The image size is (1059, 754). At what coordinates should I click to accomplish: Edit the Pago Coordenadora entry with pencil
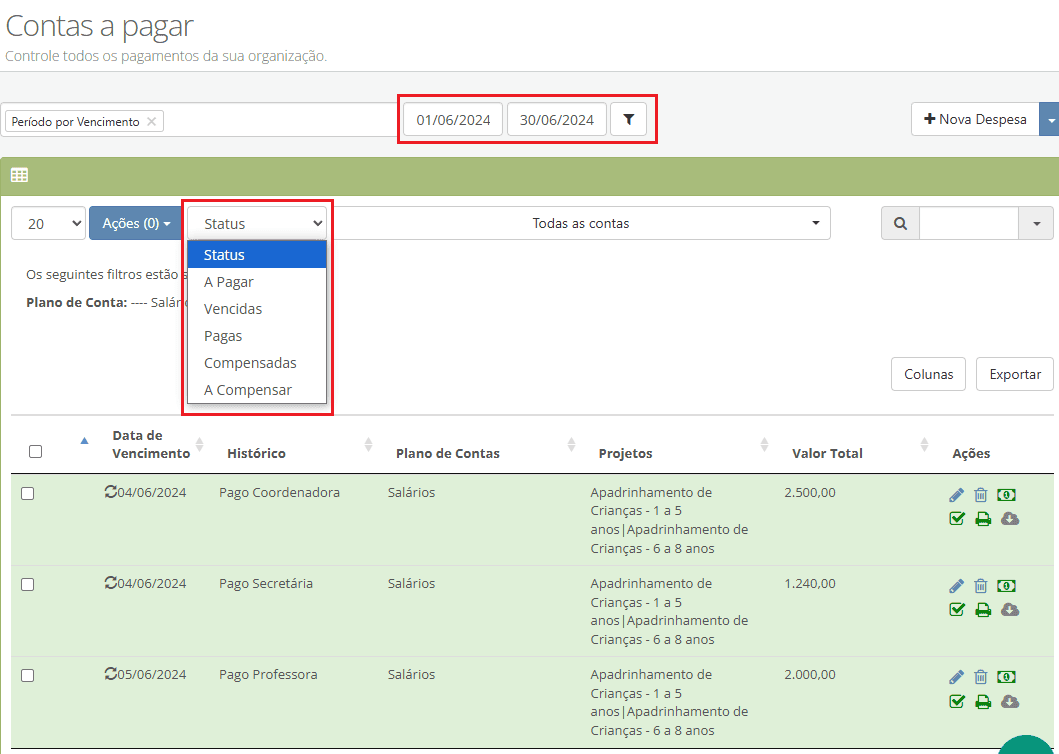click(x=956, y=495)
